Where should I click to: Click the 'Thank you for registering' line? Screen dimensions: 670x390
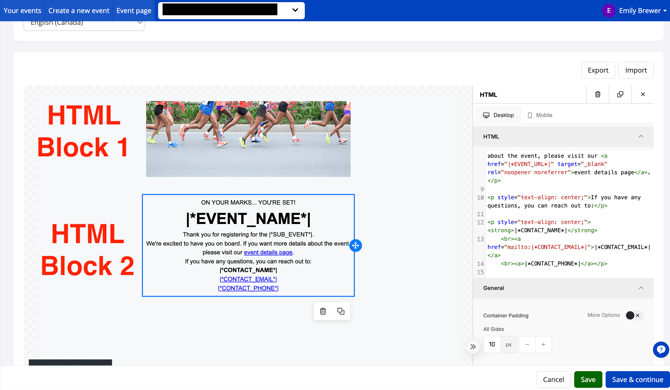(x=248, y=235)
